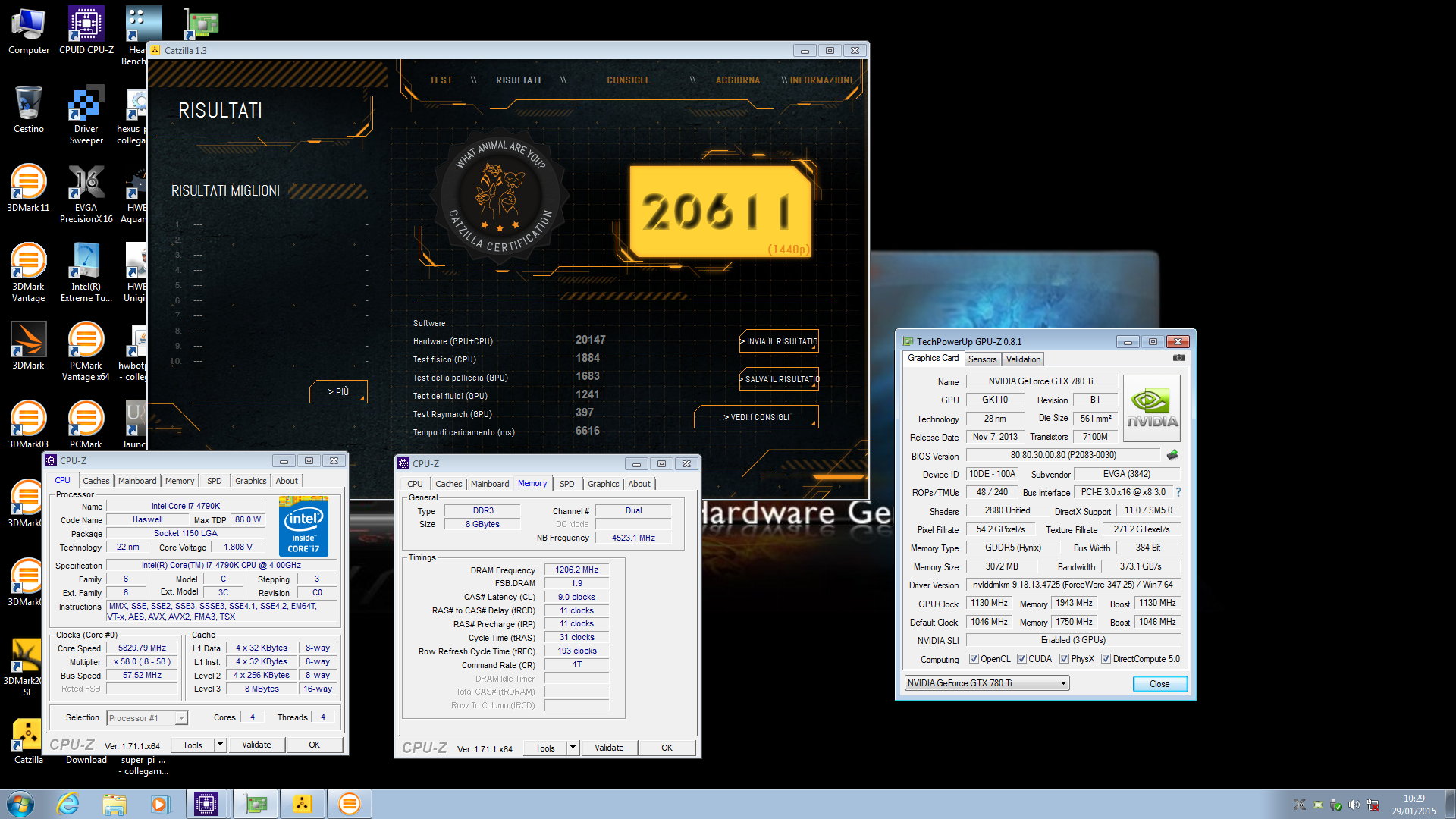Launch 3DMark desktop shortcut
Screen dimensions: 1456x819
click(29, 347)
